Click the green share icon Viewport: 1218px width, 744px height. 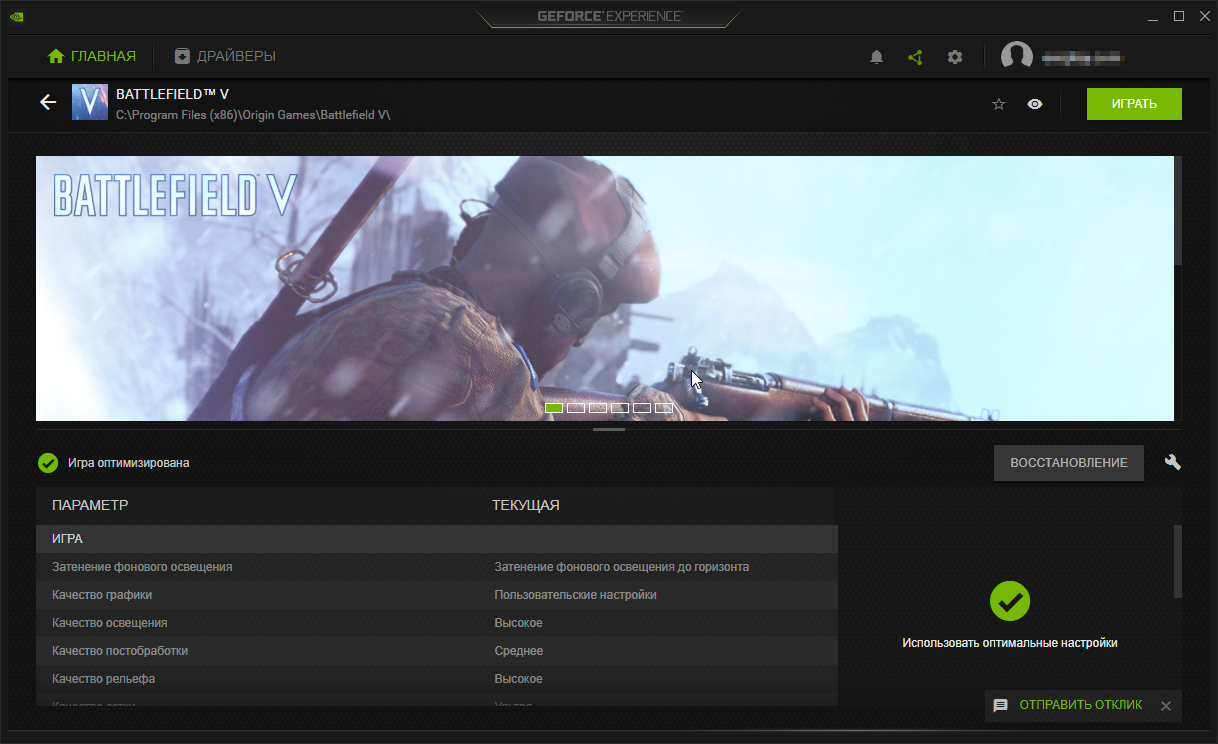pos(915,57)
